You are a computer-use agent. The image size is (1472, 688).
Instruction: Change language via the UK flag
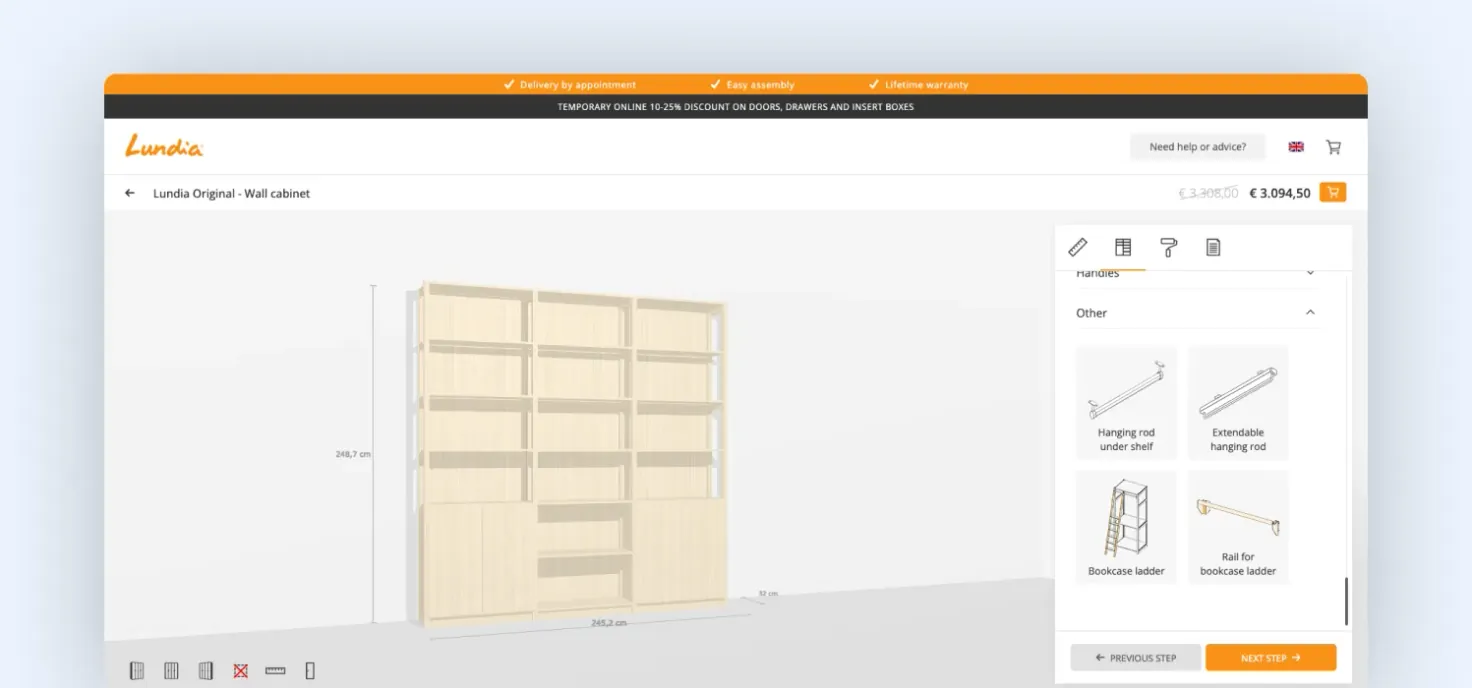point(1296,147)
